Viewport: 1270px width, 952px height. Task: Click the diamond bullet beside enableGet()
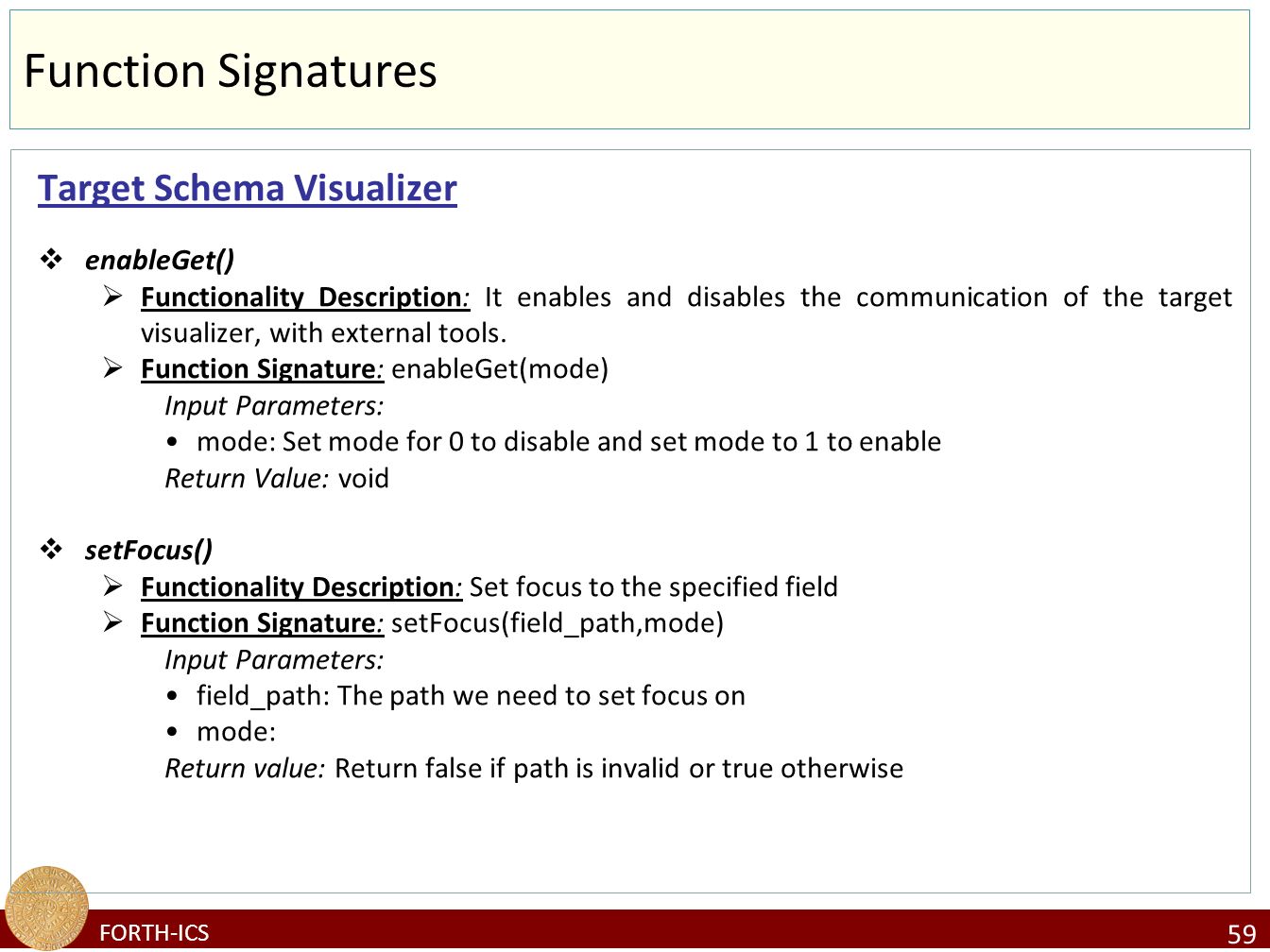coord(51,258)
